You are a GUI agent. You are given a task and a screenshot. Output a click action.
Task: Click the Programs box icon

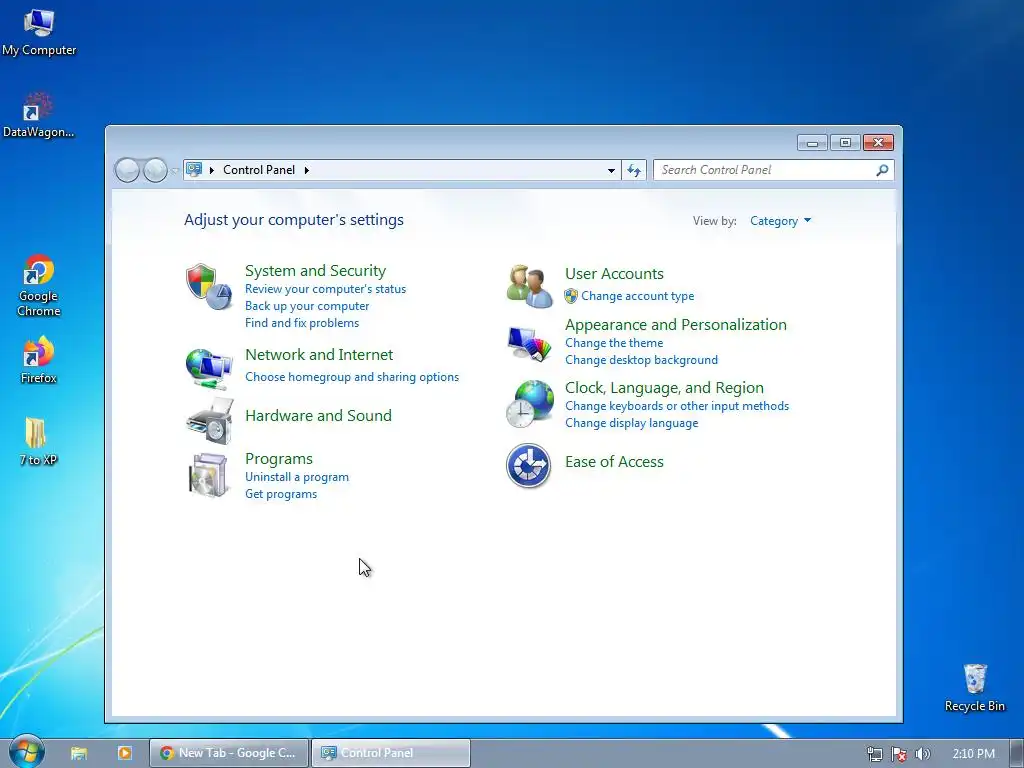[208, 475]
